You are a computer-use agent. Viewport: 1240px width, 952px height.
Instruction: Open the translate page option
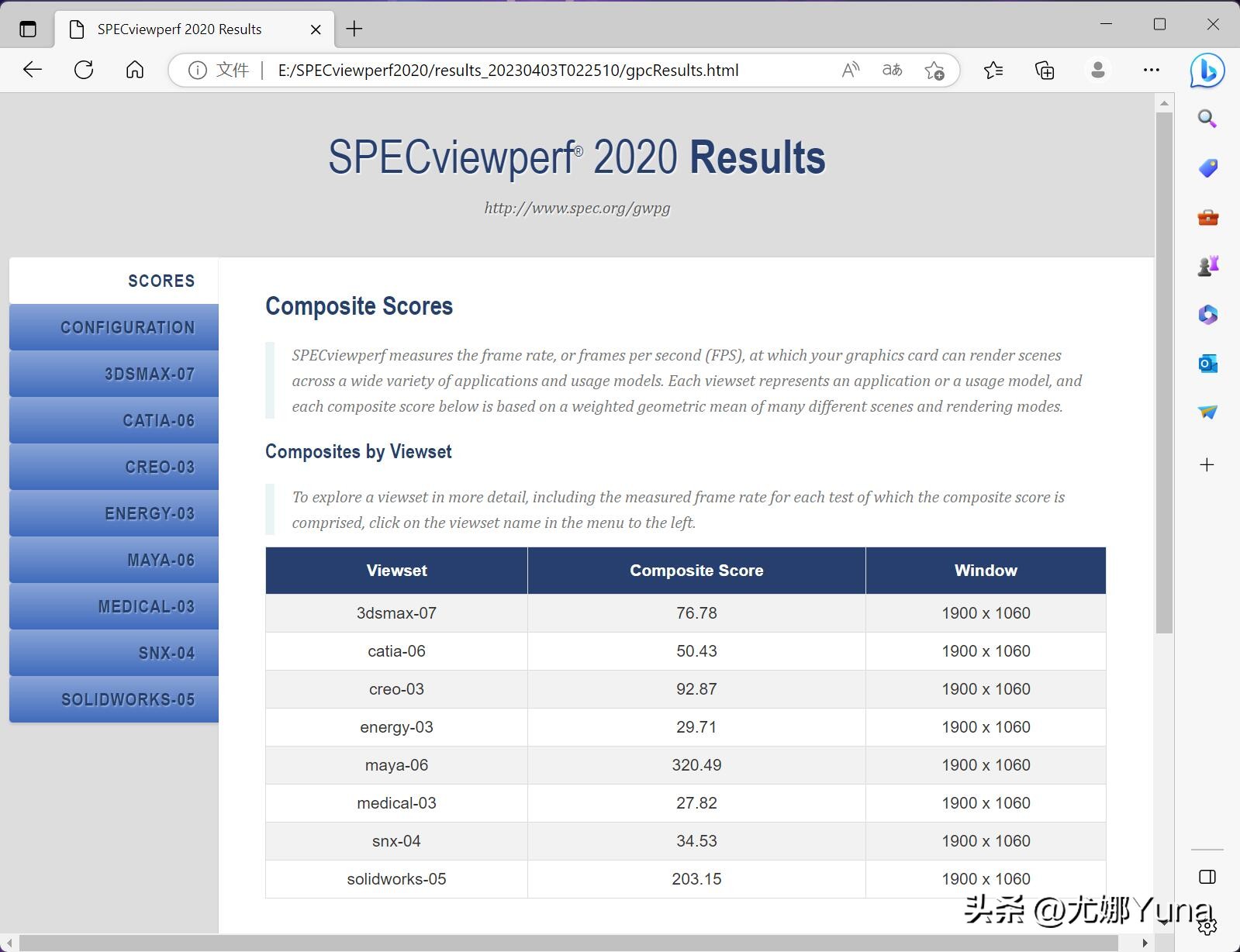[893, 71]
